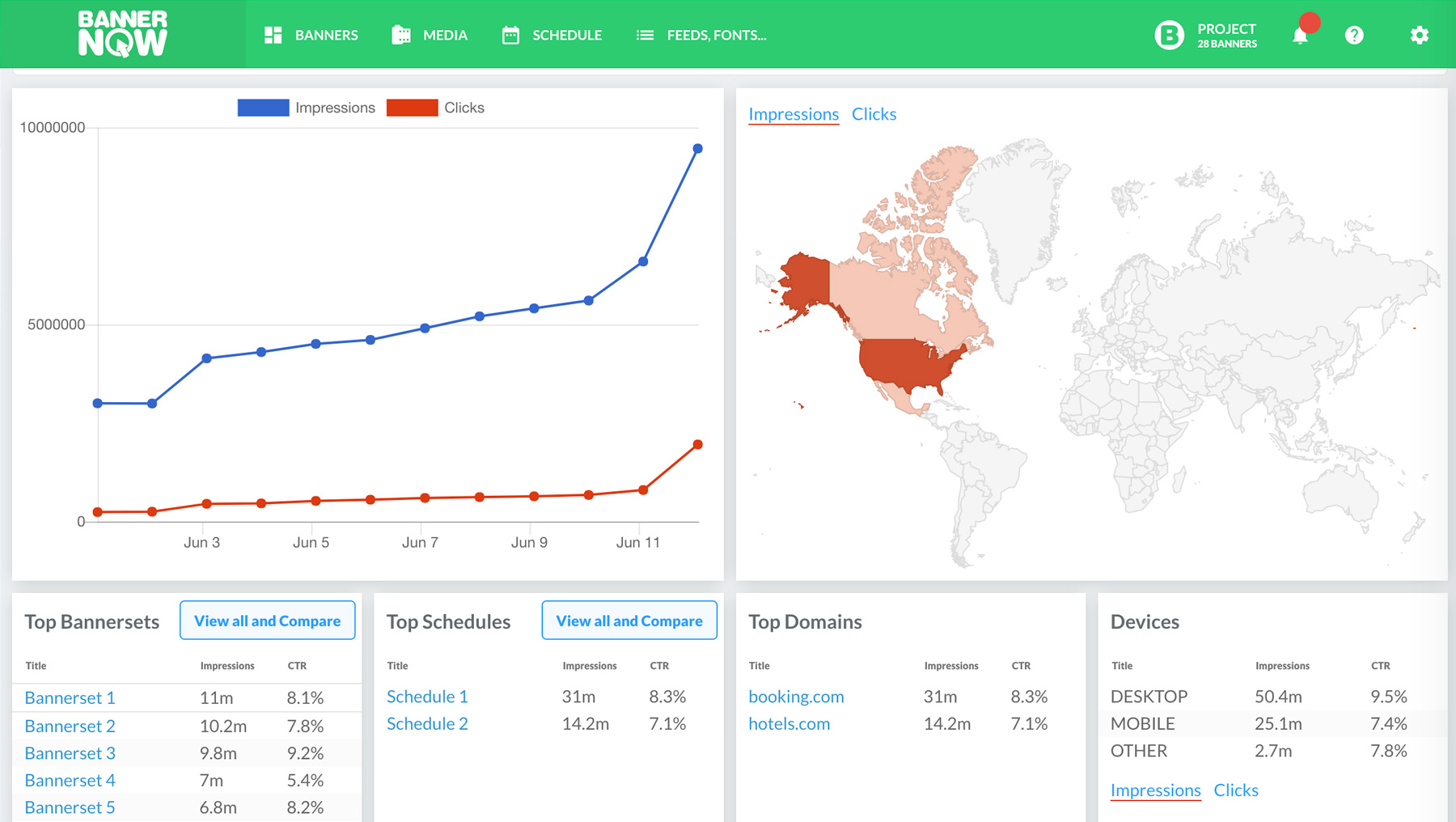Toggle Impressions series in chart legend
This screenshot has height=822, width=1456.
[x=307, y=108]
